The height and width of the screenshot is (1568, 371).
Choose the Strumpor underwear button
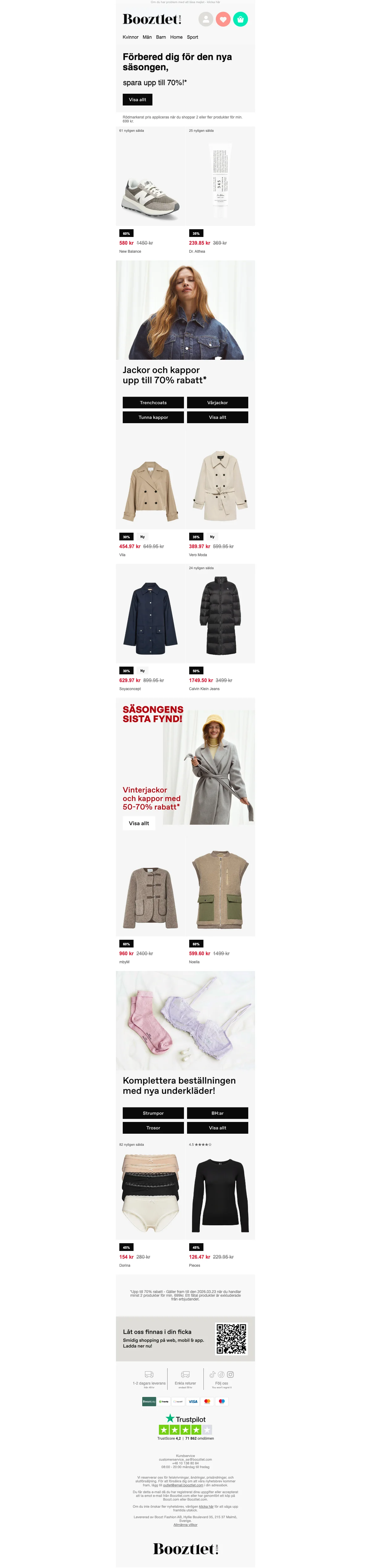tap(153, 1113)
